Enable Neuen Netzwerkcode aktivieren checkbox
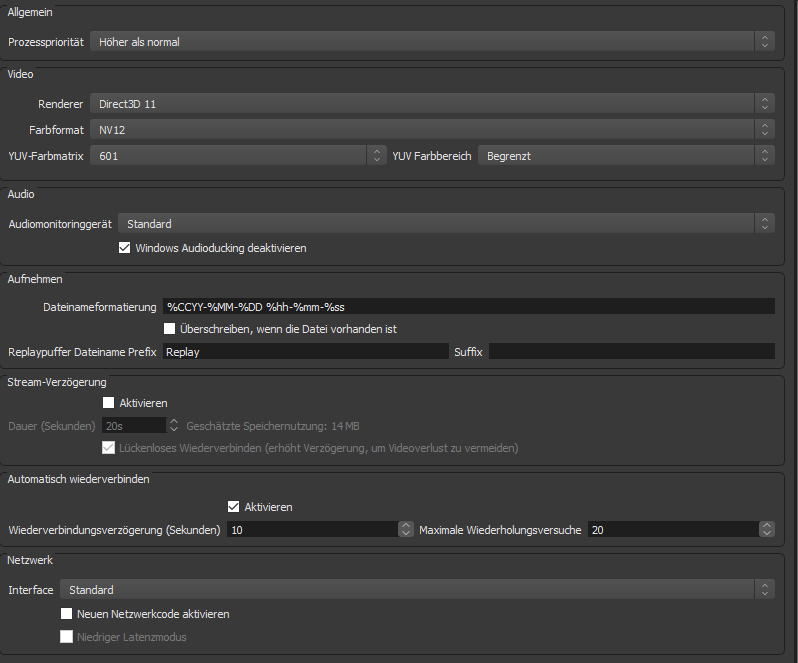Screen dimensions: 798x663 click(x=67, y=614)
